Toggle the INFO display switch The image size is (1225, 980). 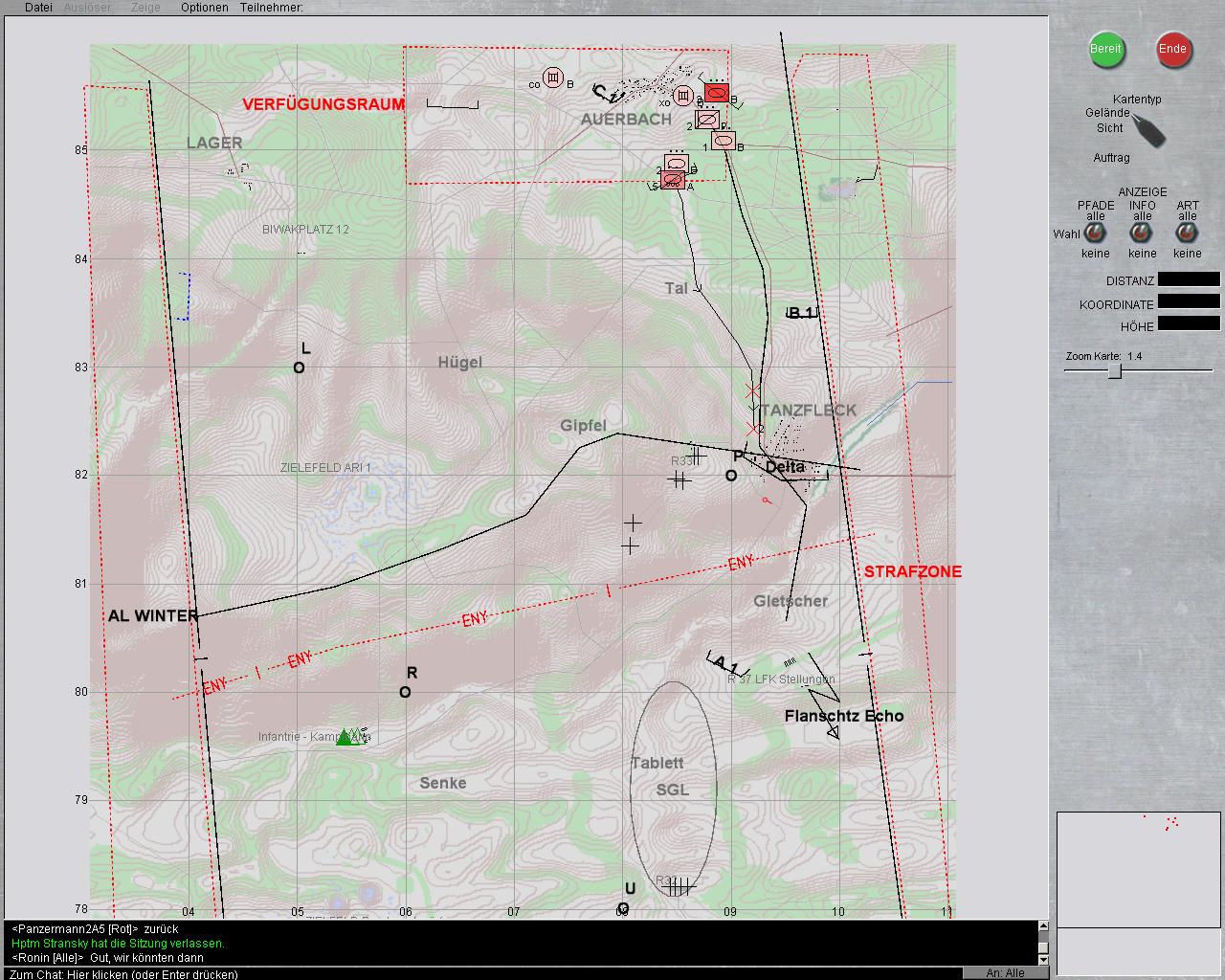point(1142,234)
